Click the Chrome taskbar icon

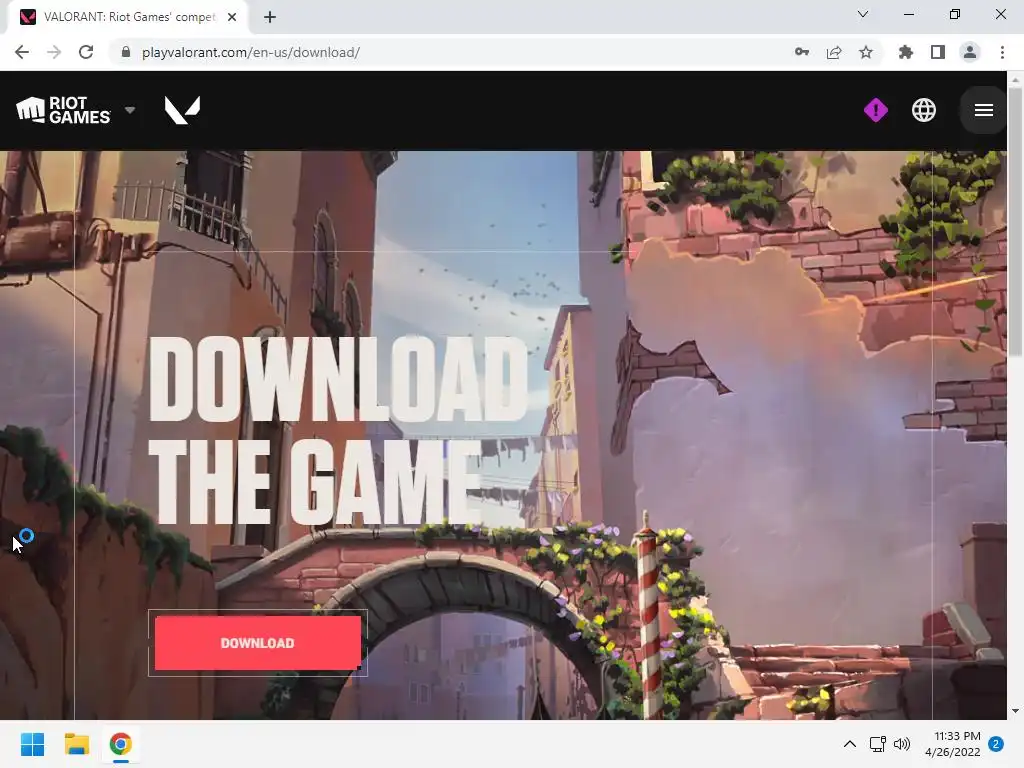(120, 744)
